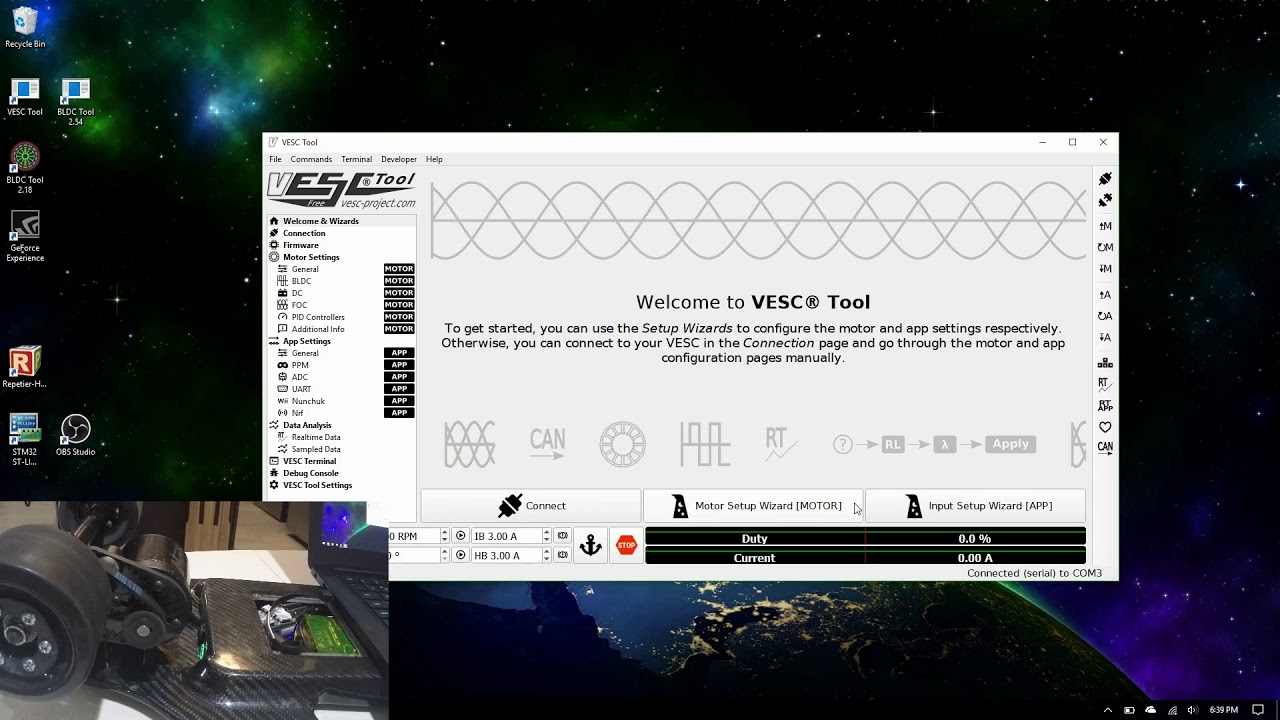1280x720 pixels.
Task: Click the read app configuration icon
Action: (x=1105, y=295)
